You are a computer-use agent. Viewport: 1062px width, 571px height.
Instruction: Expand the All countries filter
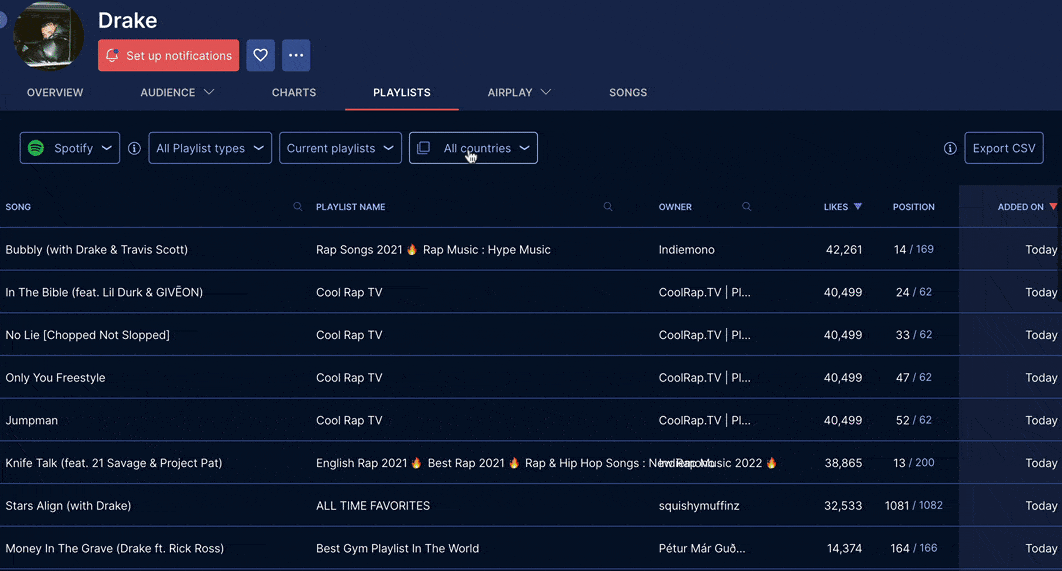tap(473, 148)
